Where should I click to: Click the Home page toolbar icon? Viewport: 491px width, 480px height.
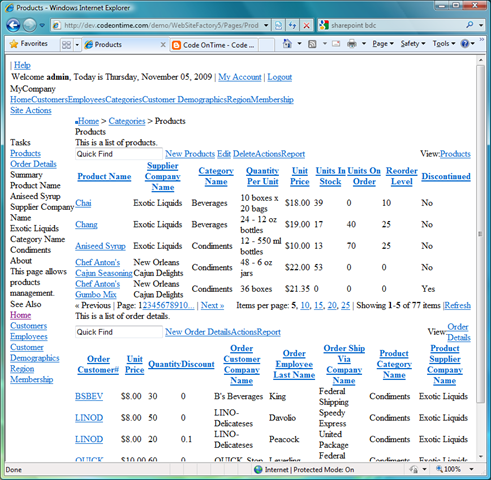(x=287, y=44)
